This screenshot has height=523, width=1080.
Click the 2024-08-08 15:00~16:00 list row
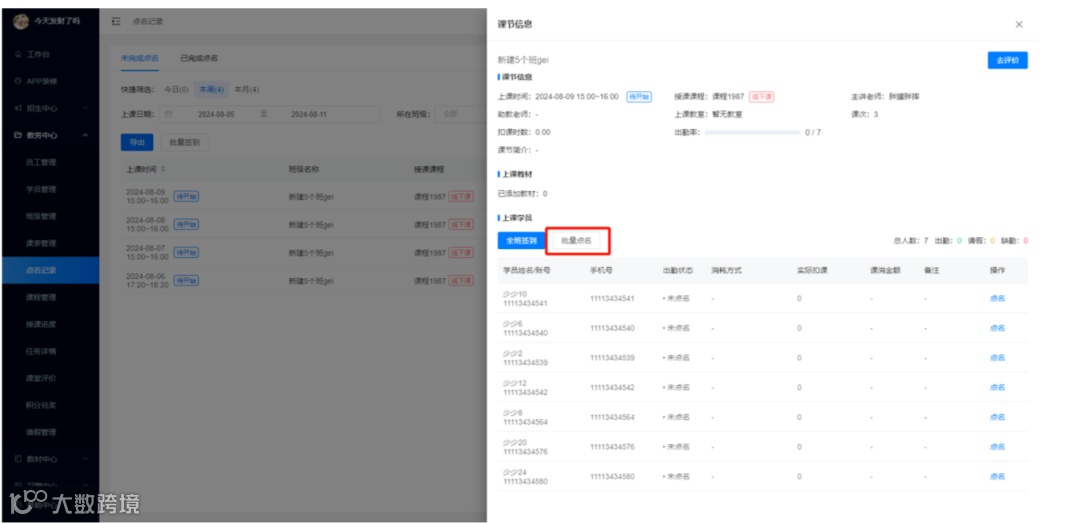pyautogui.click(x=304, y=225)
